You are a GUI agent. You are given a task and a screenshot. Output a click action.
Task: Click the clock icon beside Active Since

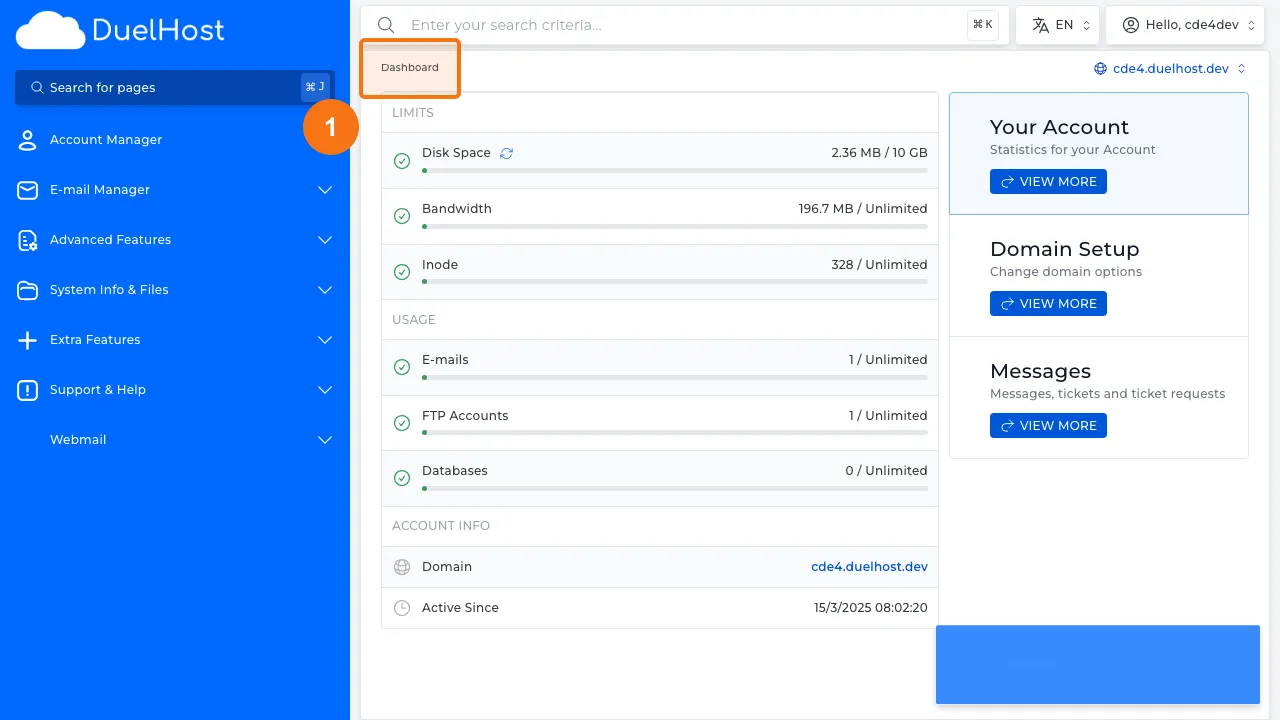(402, 607)
